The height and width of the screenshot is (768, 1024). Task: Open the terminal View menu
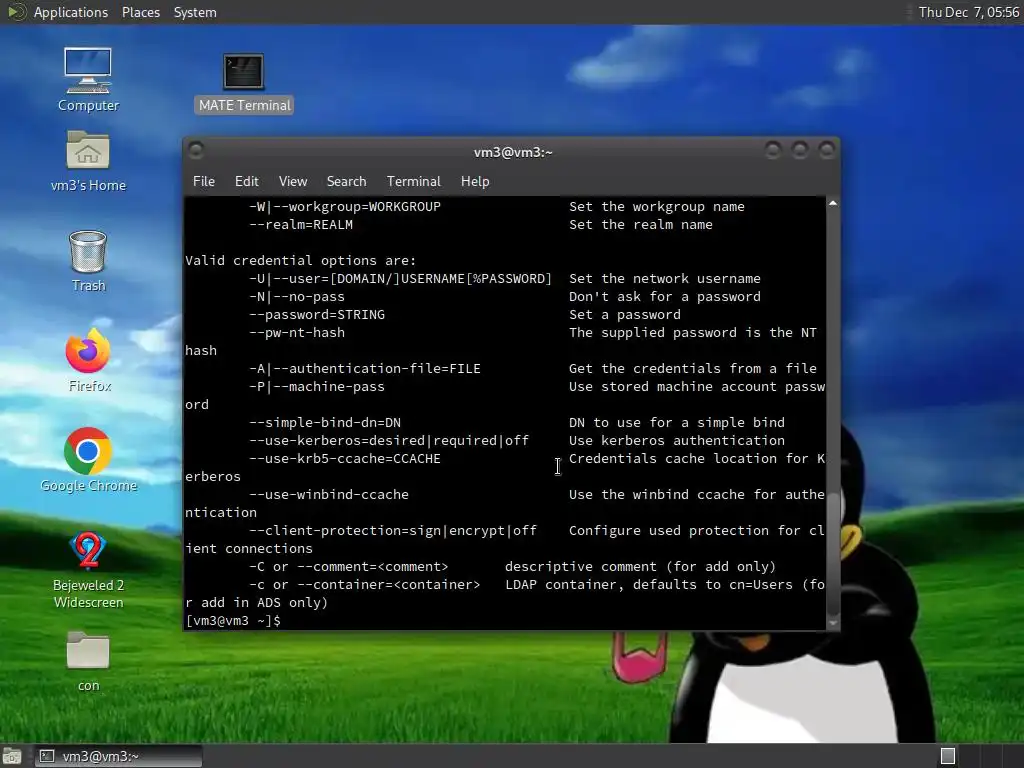(293, 182)
